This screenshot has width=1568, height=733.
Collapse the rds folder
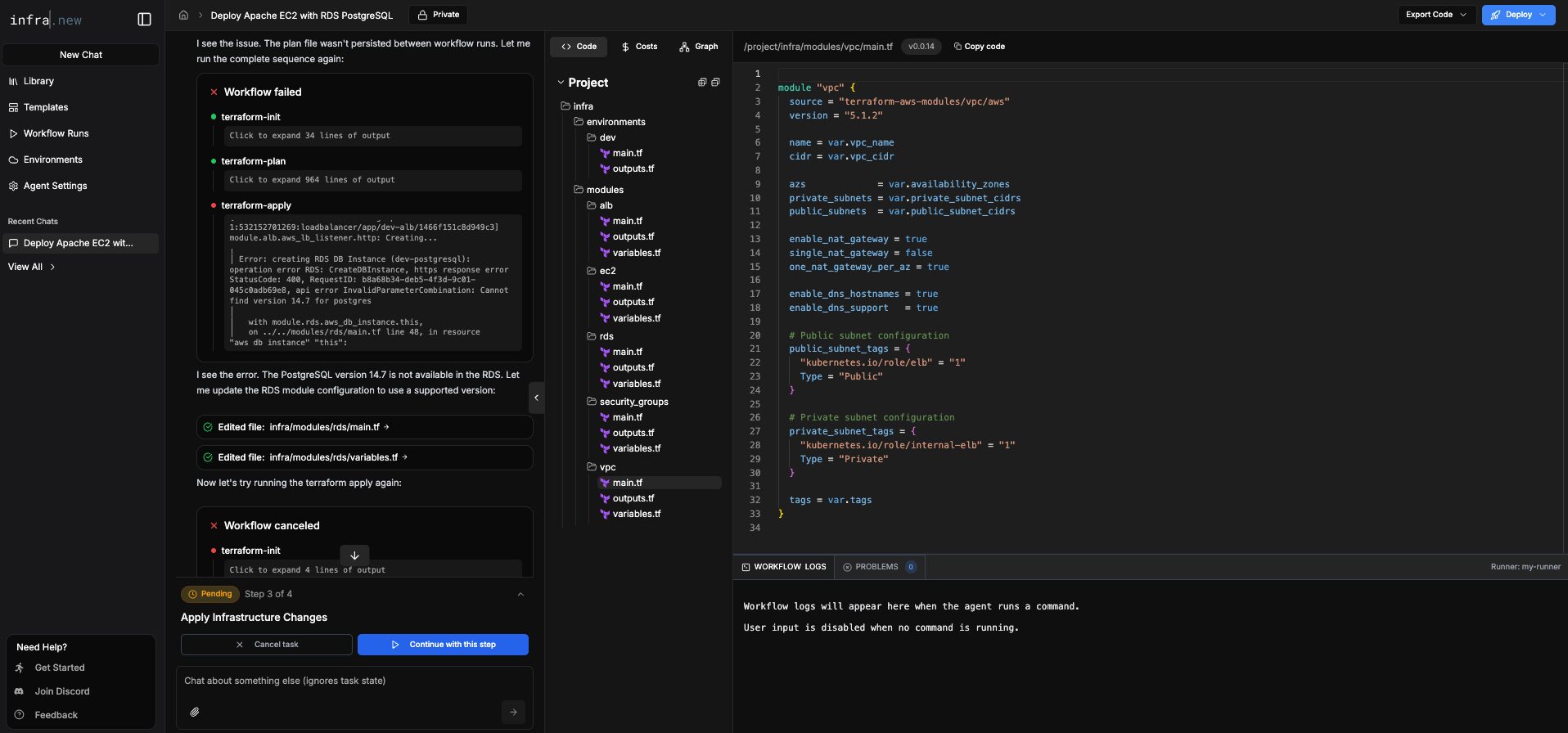(x=600, y=336)
